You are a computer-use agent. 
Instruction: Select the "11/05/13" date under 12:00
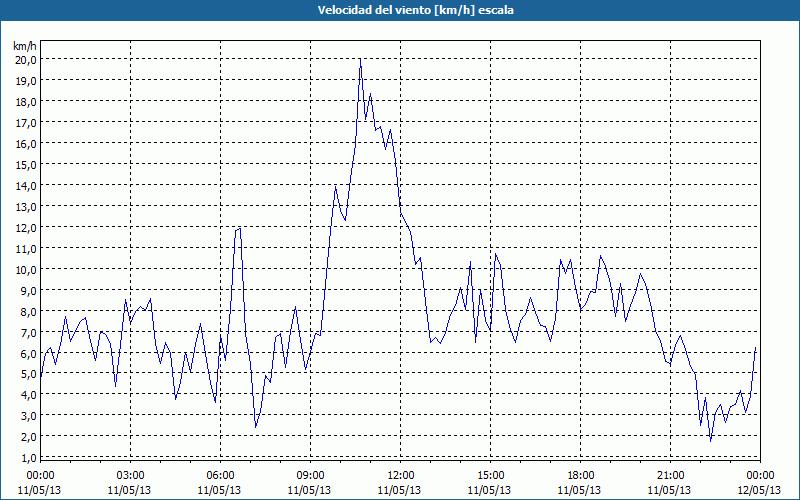(399, 490)
